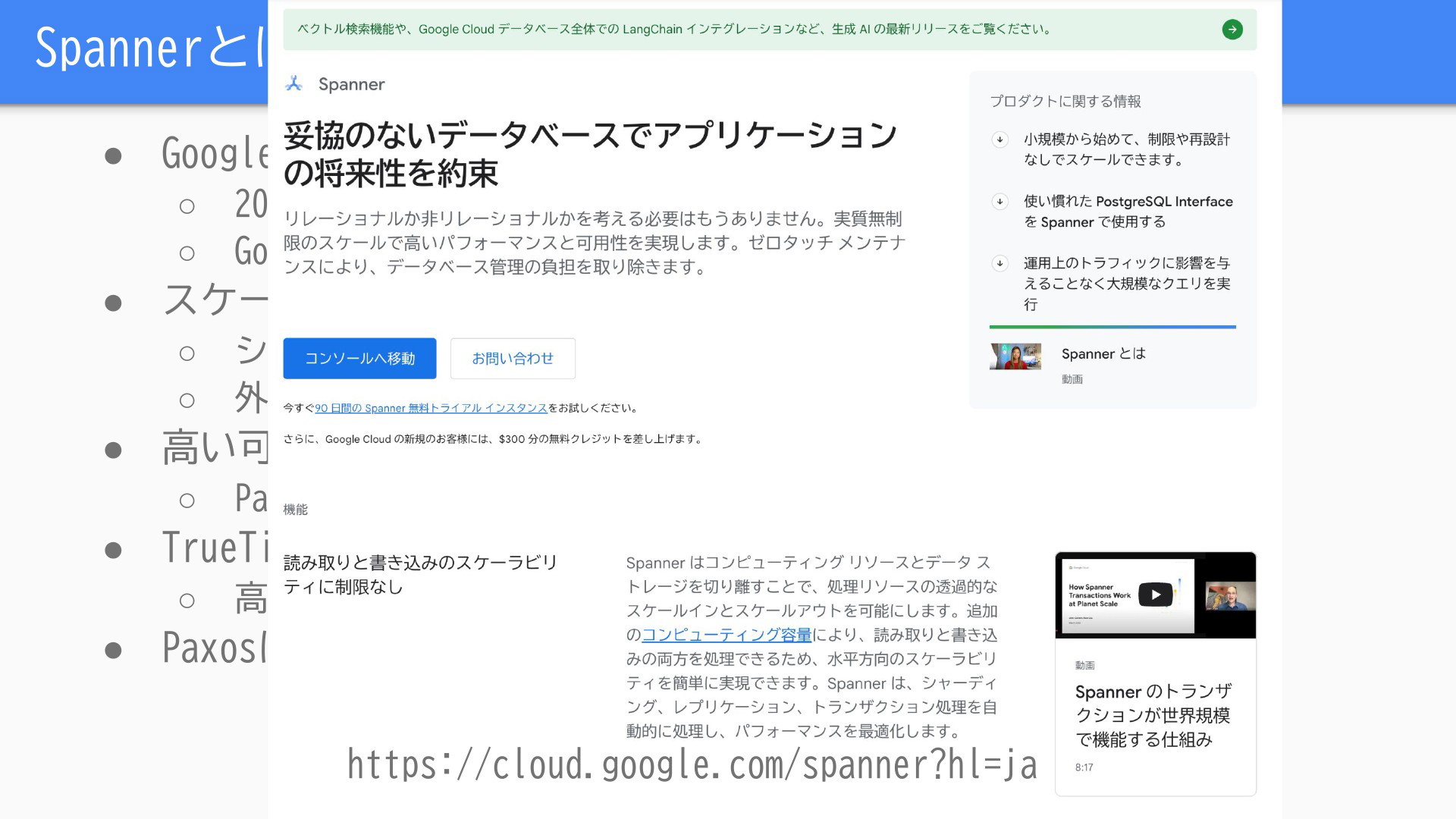Open the 90 日間の Spanner 無料トライアル インスタンス link
Viewport: 1456px width, 819px height.
(x=431, y=408)
